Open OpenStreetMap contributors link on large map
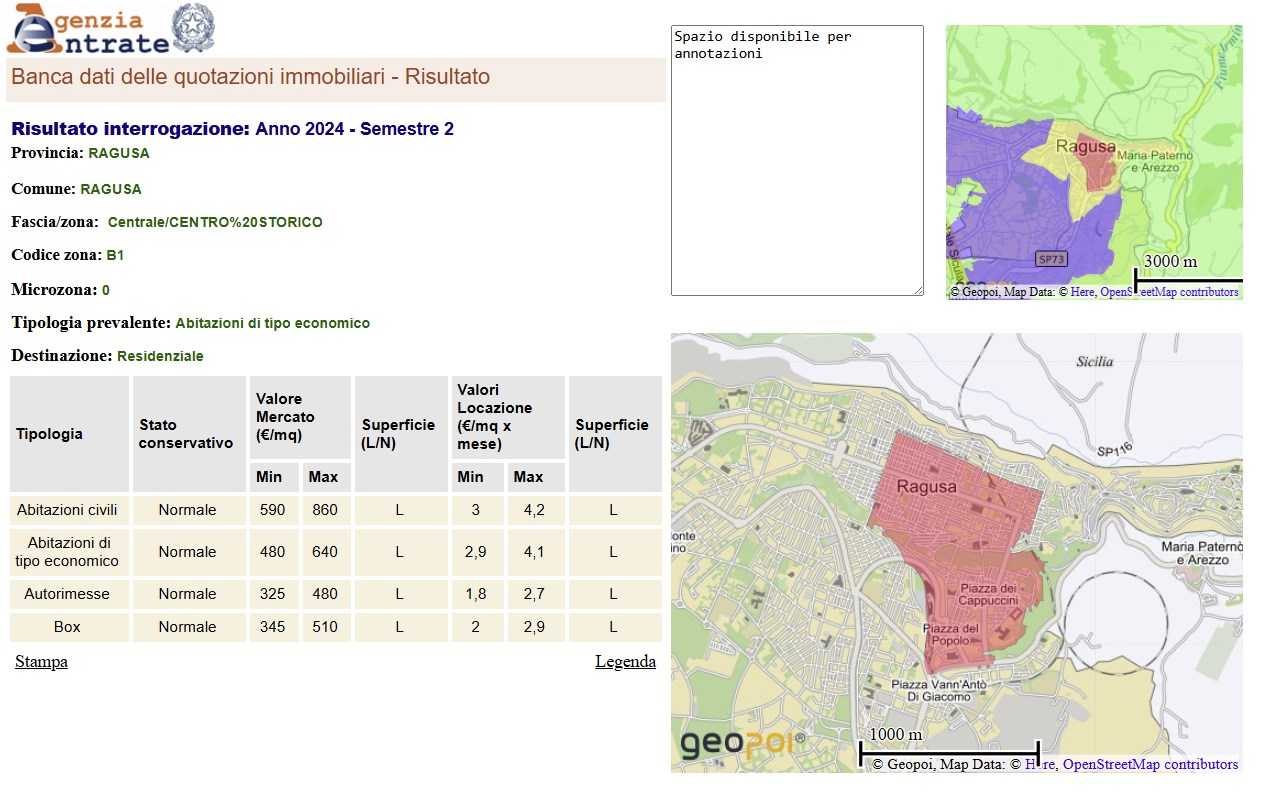The image size is (1269, 802). coord(1150,765)
